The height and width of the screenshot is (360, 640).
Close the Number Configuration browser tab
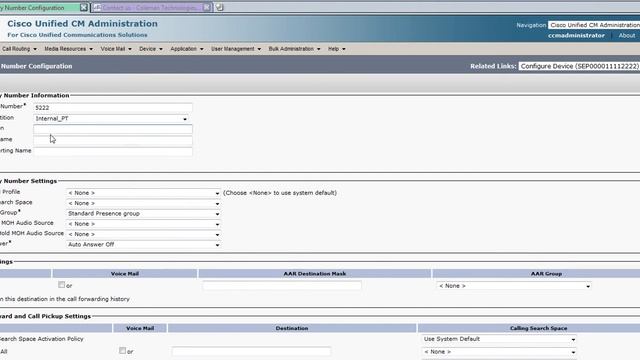click(83, 7)
